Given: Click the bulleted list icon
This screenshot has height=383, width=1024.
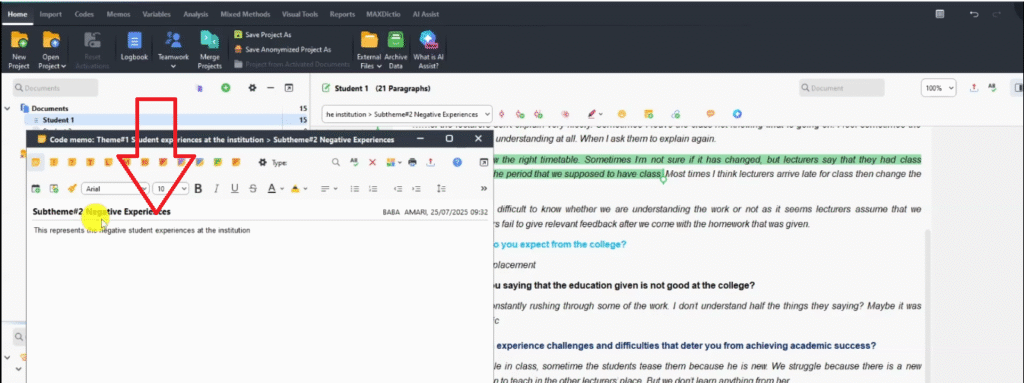Looking at the screenshot, I should (355, 189).
